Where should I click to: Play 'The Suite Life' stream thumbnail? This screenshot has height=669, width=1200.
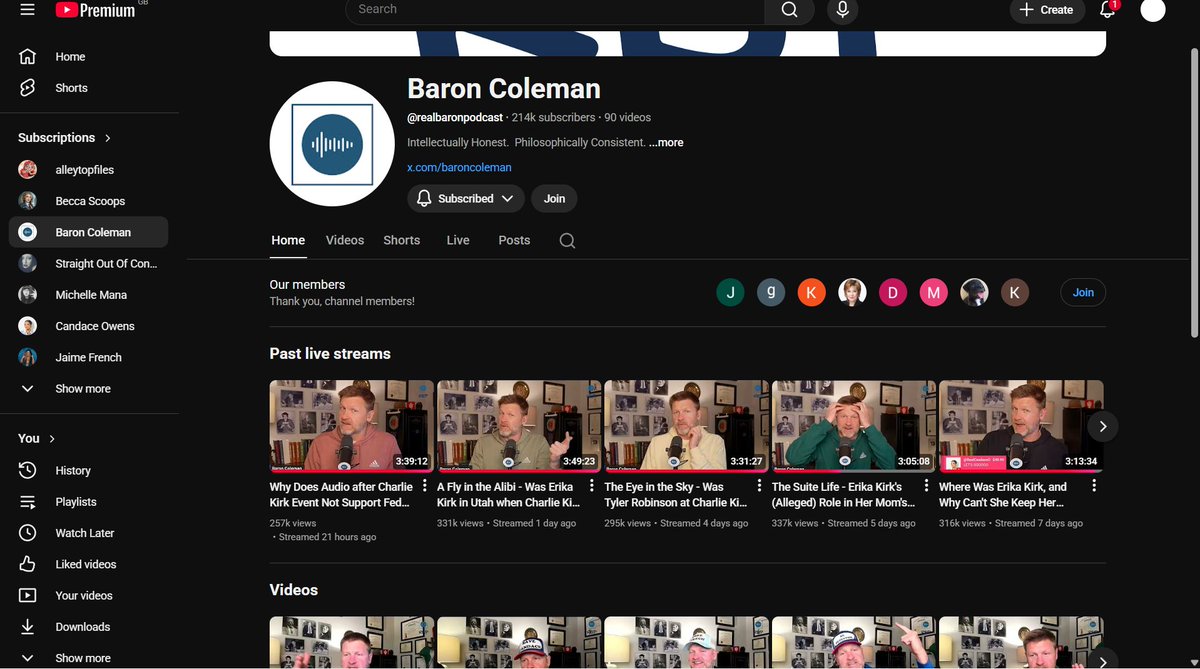pos(854,425)
